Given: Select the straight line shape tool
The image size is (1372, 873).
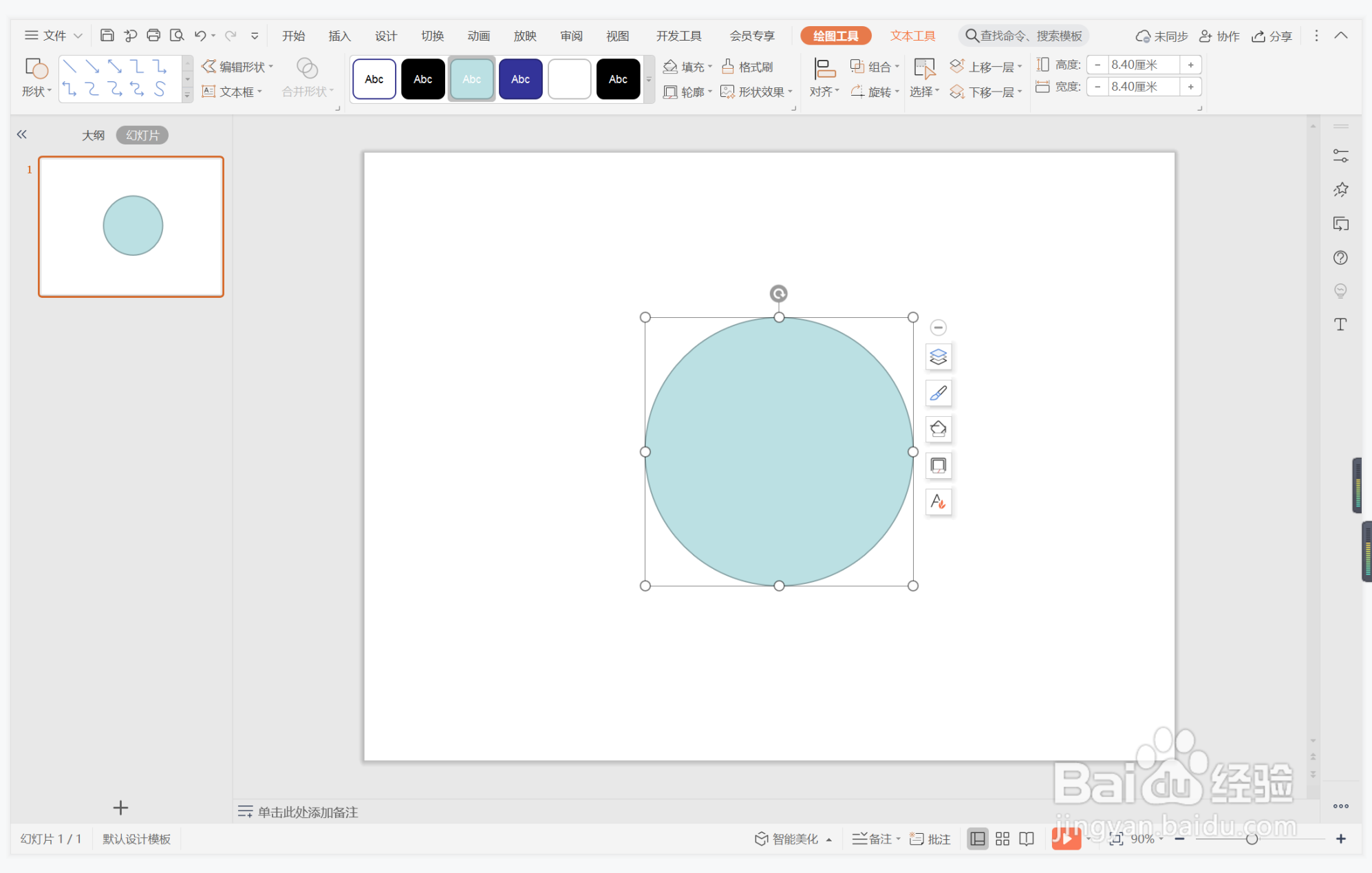Looking at the screenshot, I should [x=69, y=67].
